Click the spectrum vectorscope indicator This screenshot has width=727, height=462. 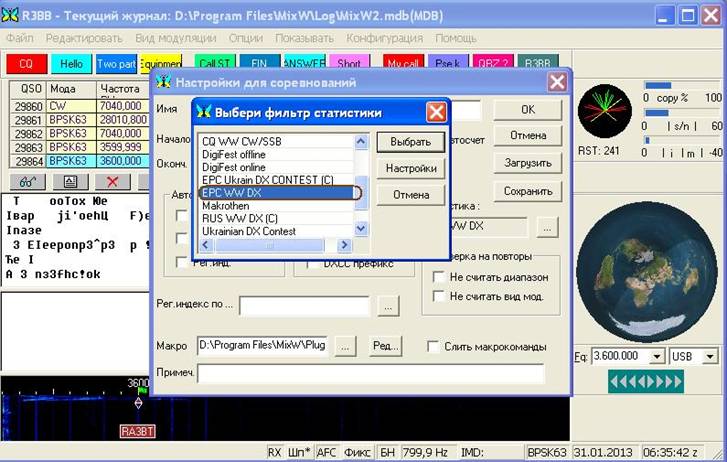pos(605,111)
